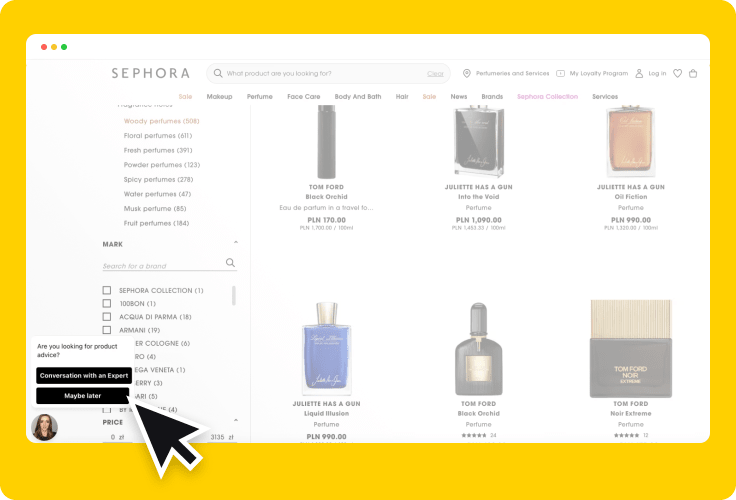Select Woody perfumes (508) filter
The height and width of the screenshot is (500, 736).
161,121
